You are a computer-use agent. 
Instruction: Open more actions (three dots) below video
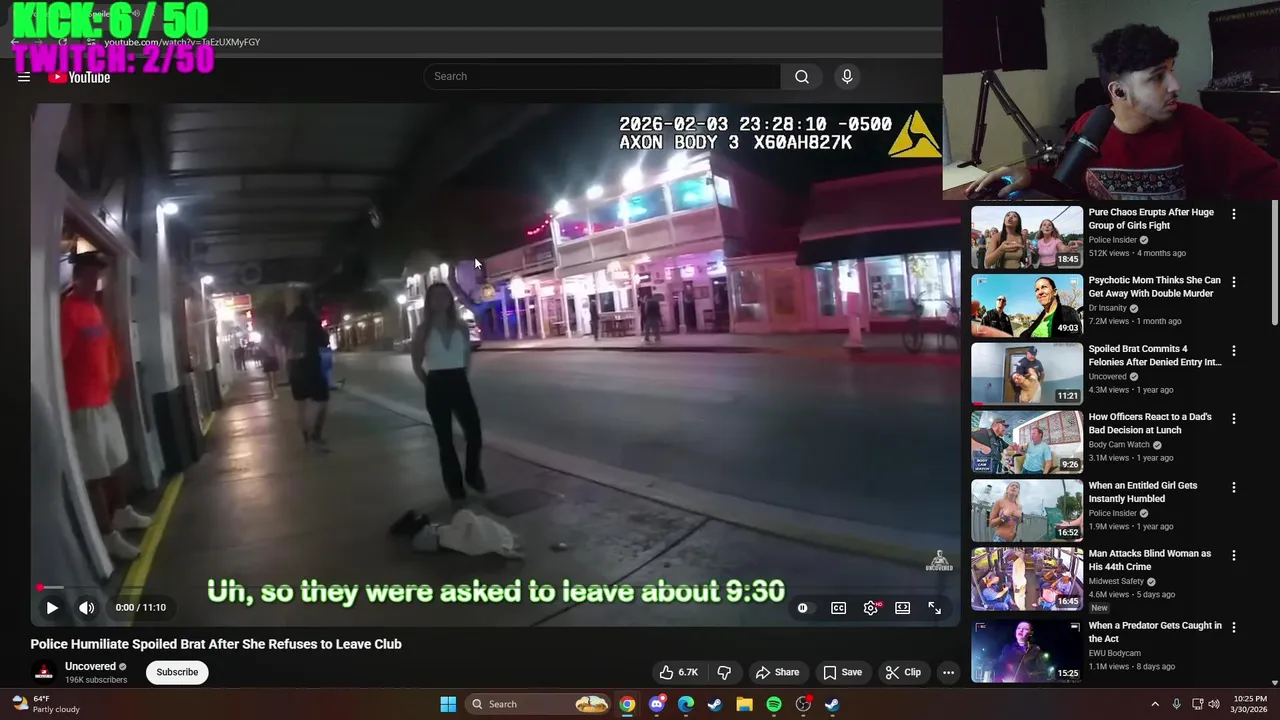click(x=948, y=672)
